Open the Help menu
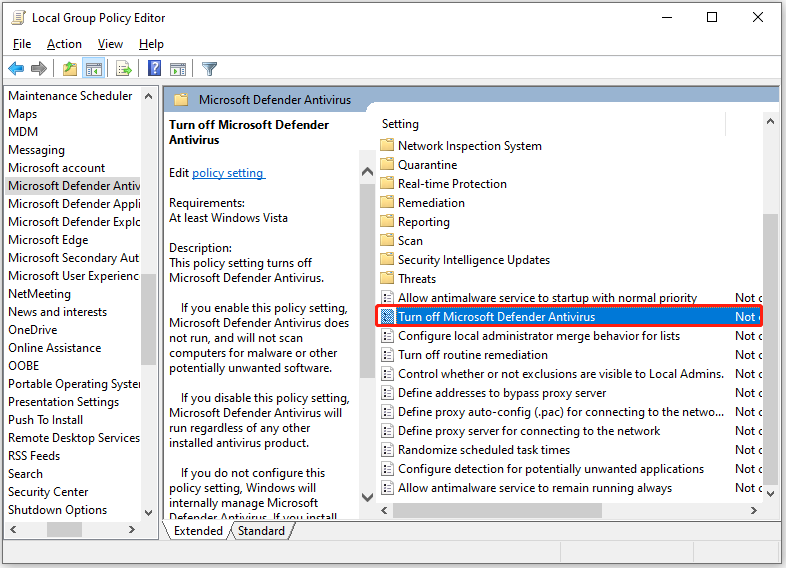 (x=151, y=44)
